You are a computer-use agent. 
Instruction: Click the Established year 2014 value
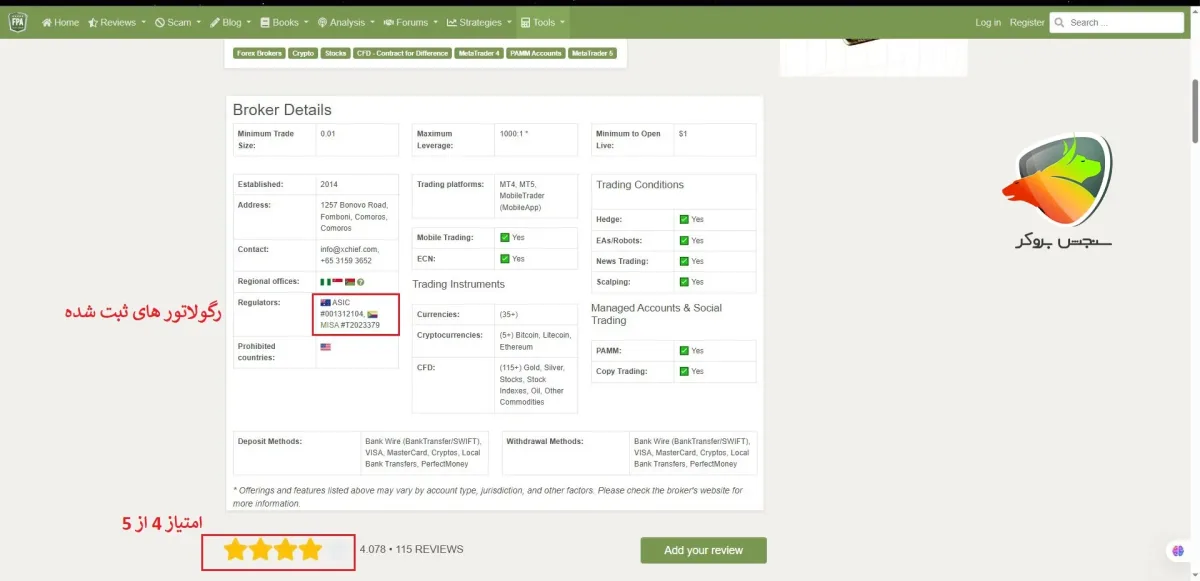coord(329,184)
